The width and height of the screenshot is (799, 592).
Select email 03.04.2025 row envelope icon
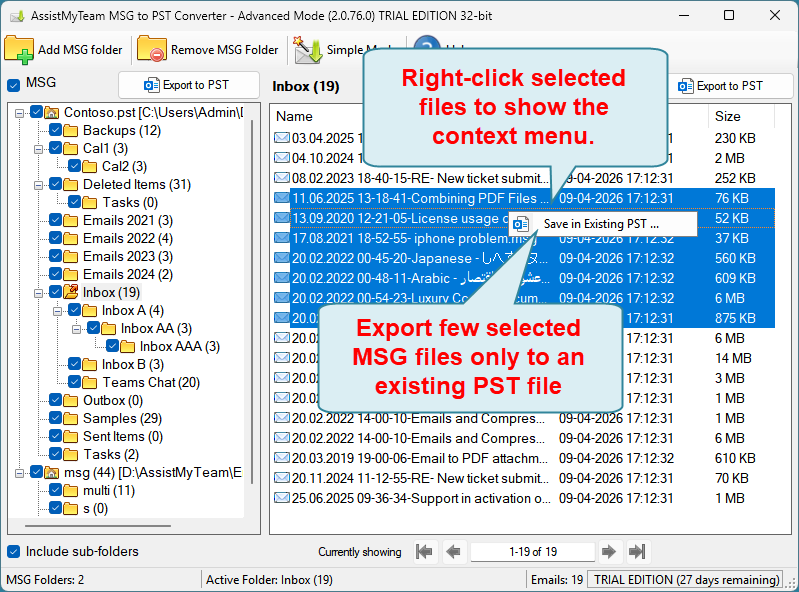coord(282,138)
